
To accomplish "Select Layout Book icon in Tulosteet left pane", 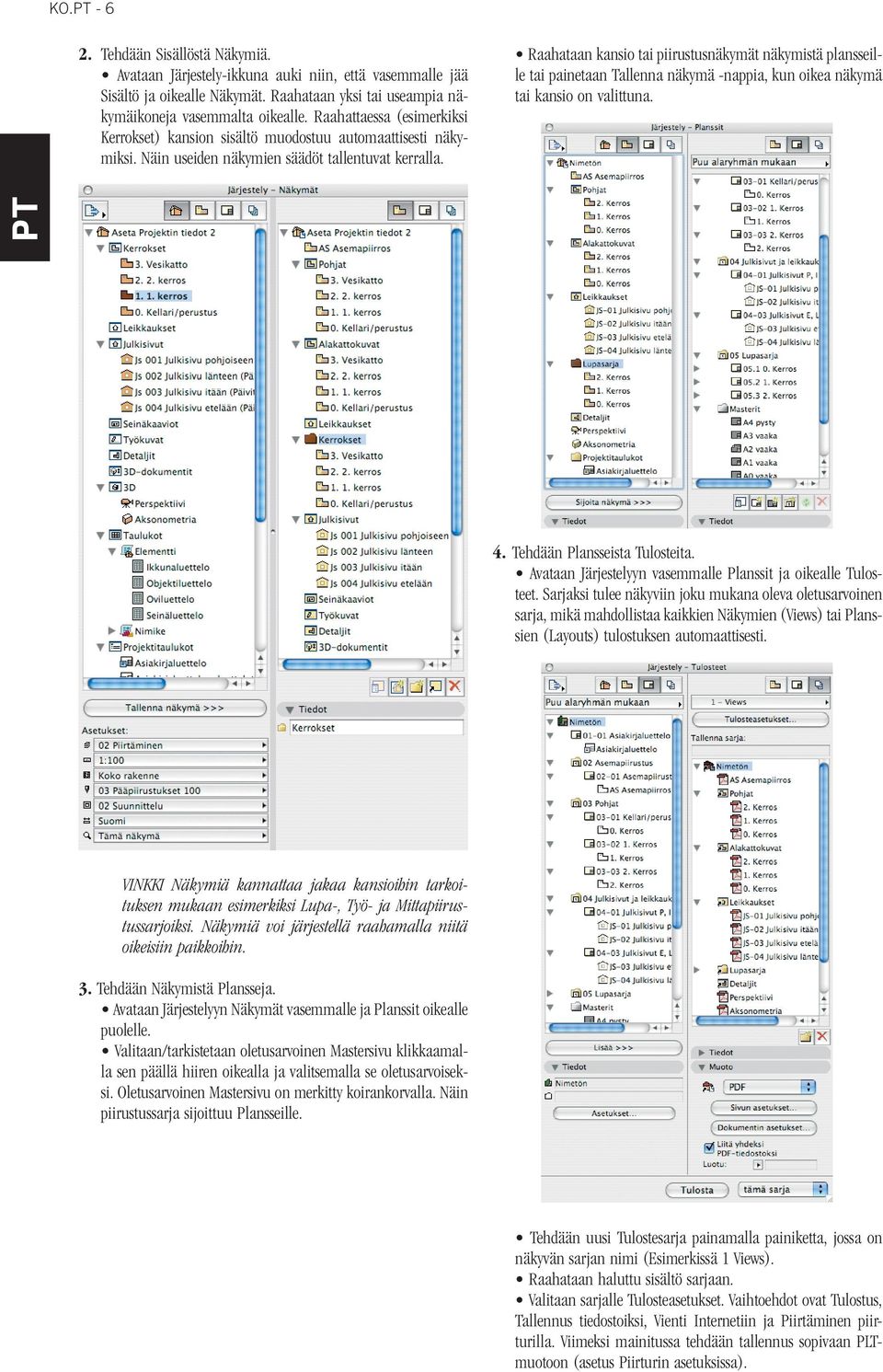I will coord(649,685).
